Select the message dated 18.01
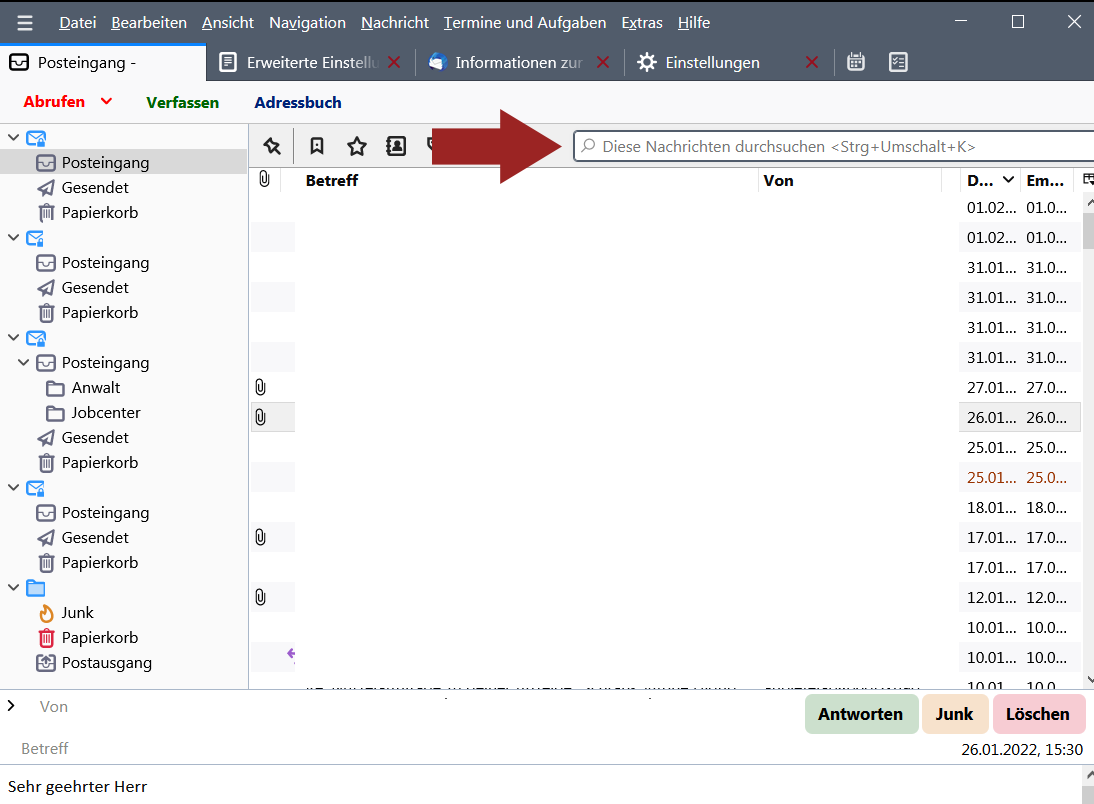This screenshot has width=1094, height=804. tap(666, 507)
